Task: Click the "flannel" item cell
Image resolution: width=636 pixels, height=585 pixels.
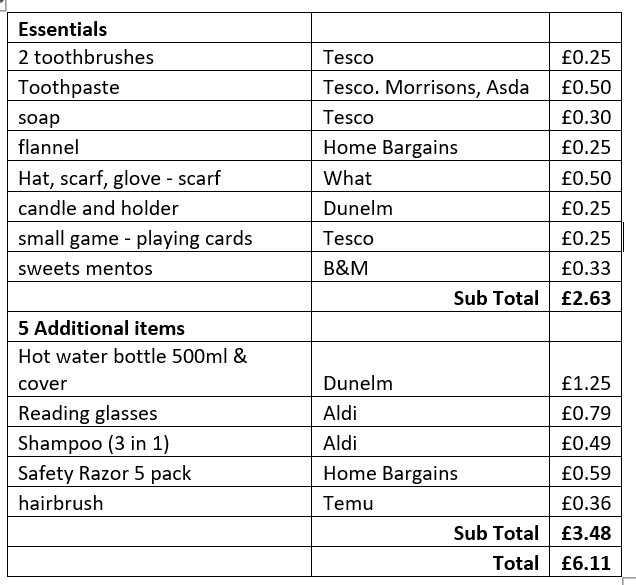Action: tap(48, 147)
